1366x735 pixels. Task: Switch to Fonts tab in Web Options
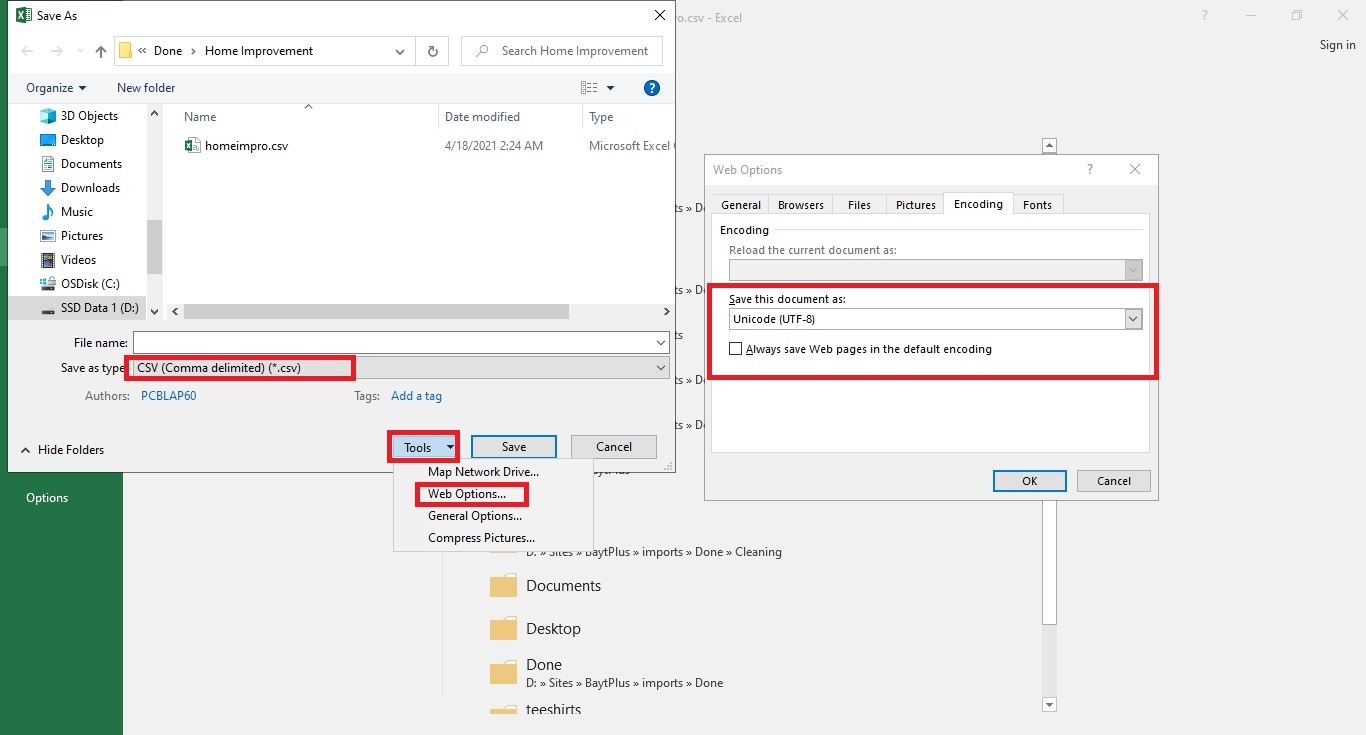click(x=1037, y=205)
